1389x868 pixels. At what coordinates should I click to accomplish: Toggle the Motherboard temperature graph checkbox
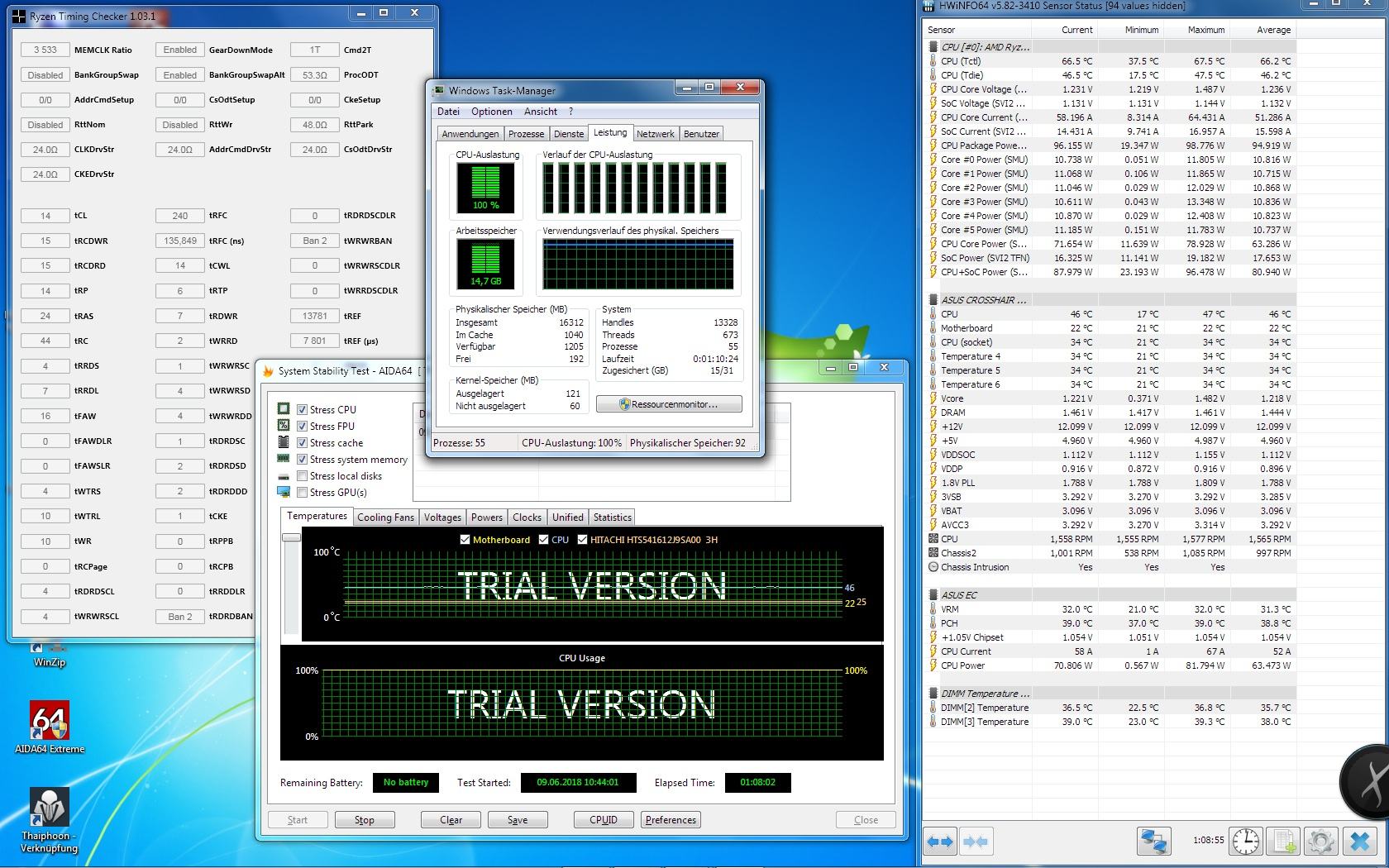pos(465,540)
